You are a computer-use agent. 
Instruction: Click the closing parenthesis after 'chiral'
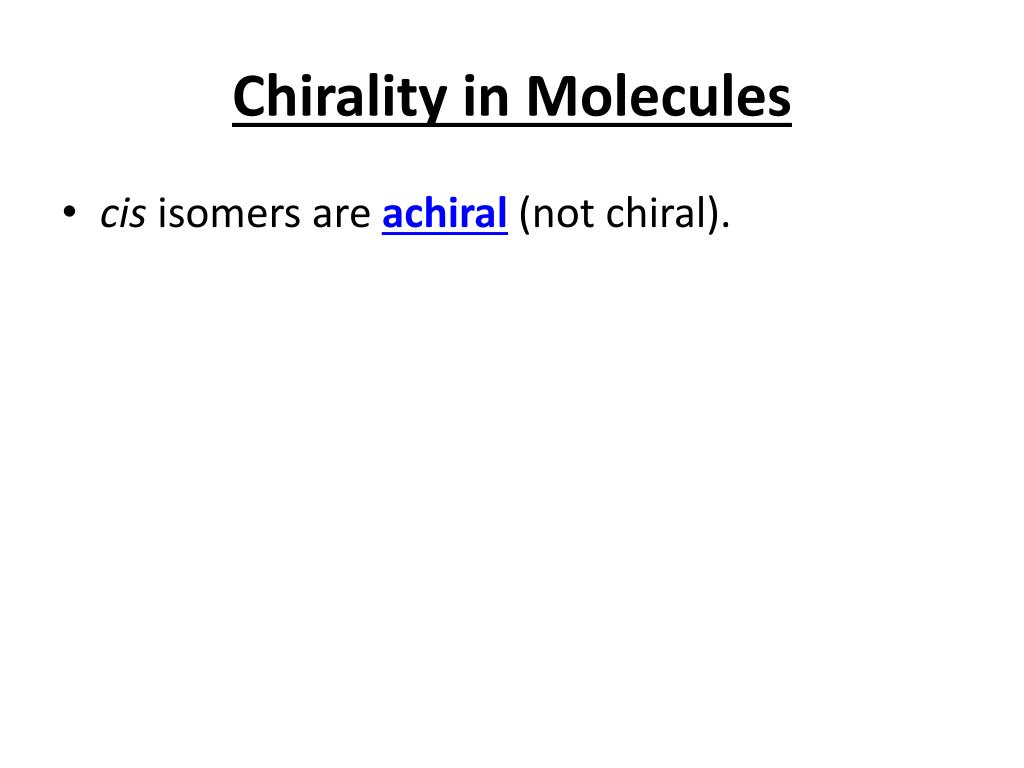coord(714,214)
